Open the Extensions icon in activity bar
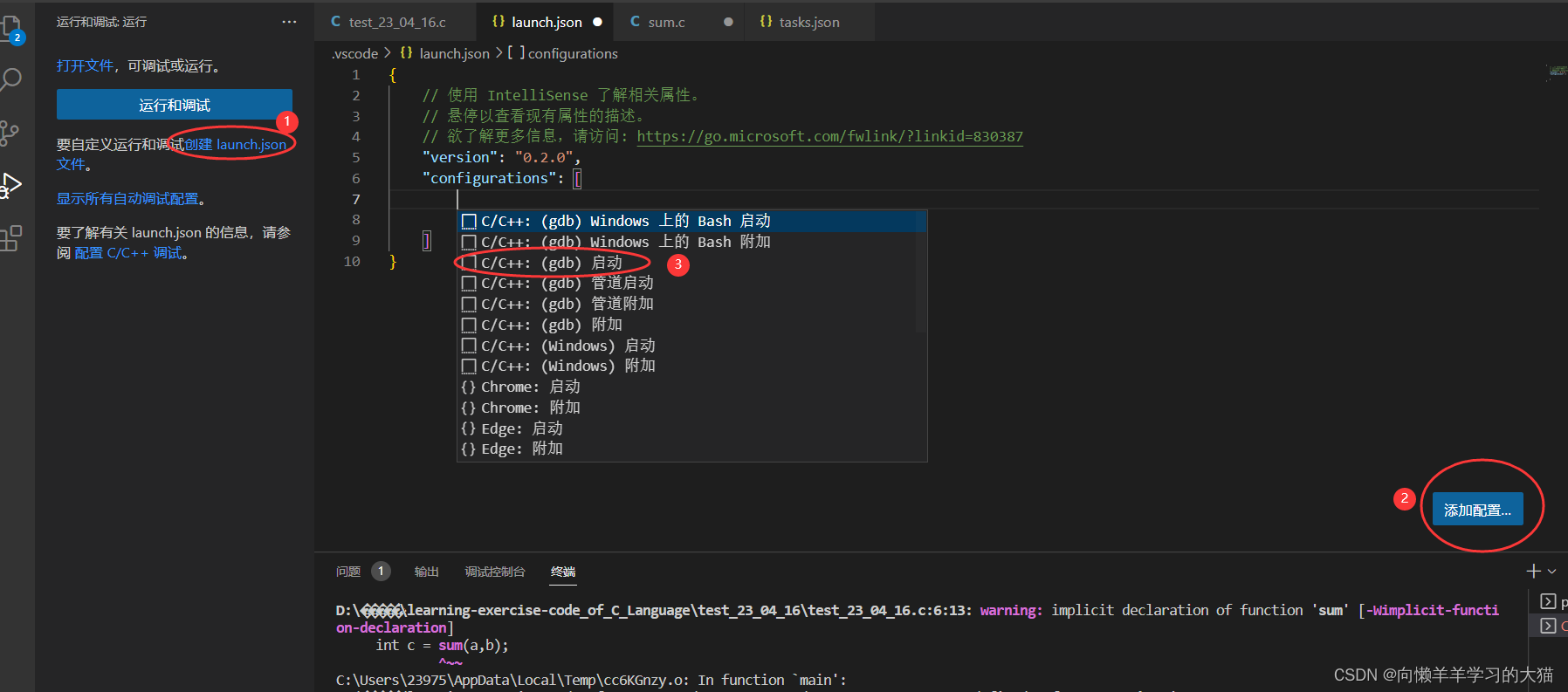 click(x=10, y=237)
